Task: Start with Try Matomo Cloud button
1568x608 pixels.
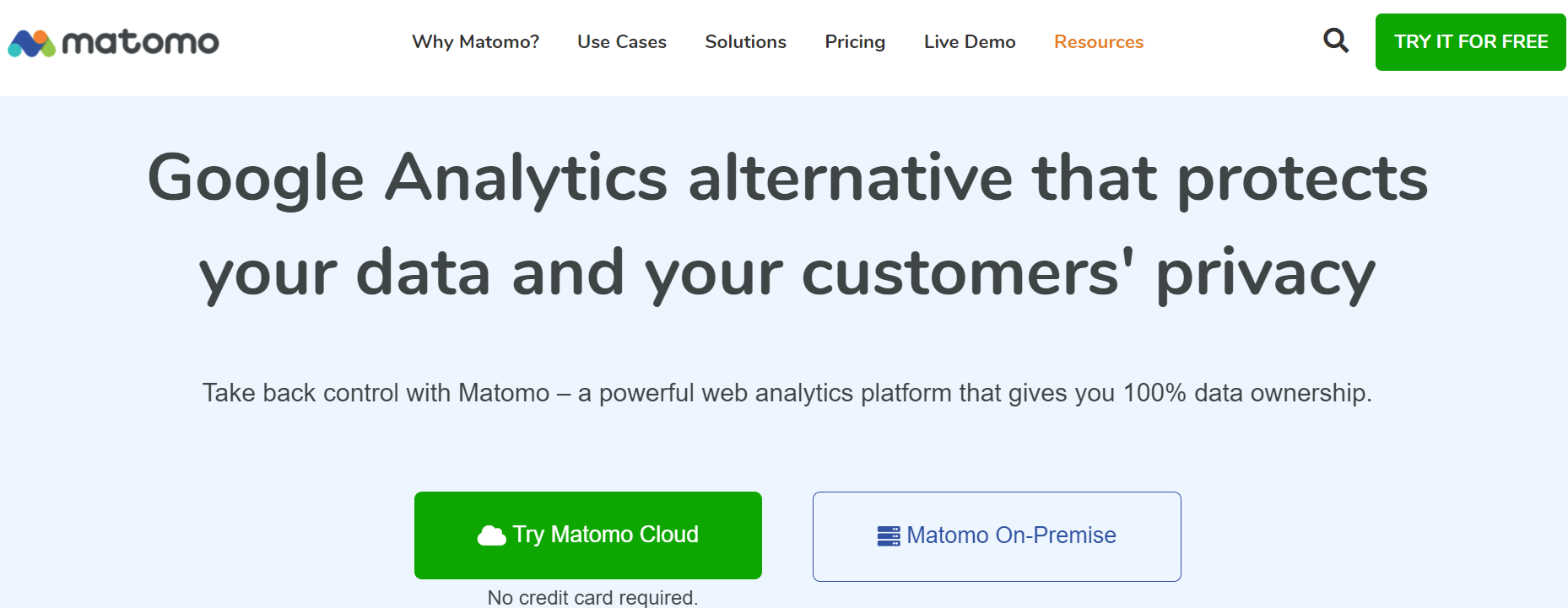Action: click(588, 535)
